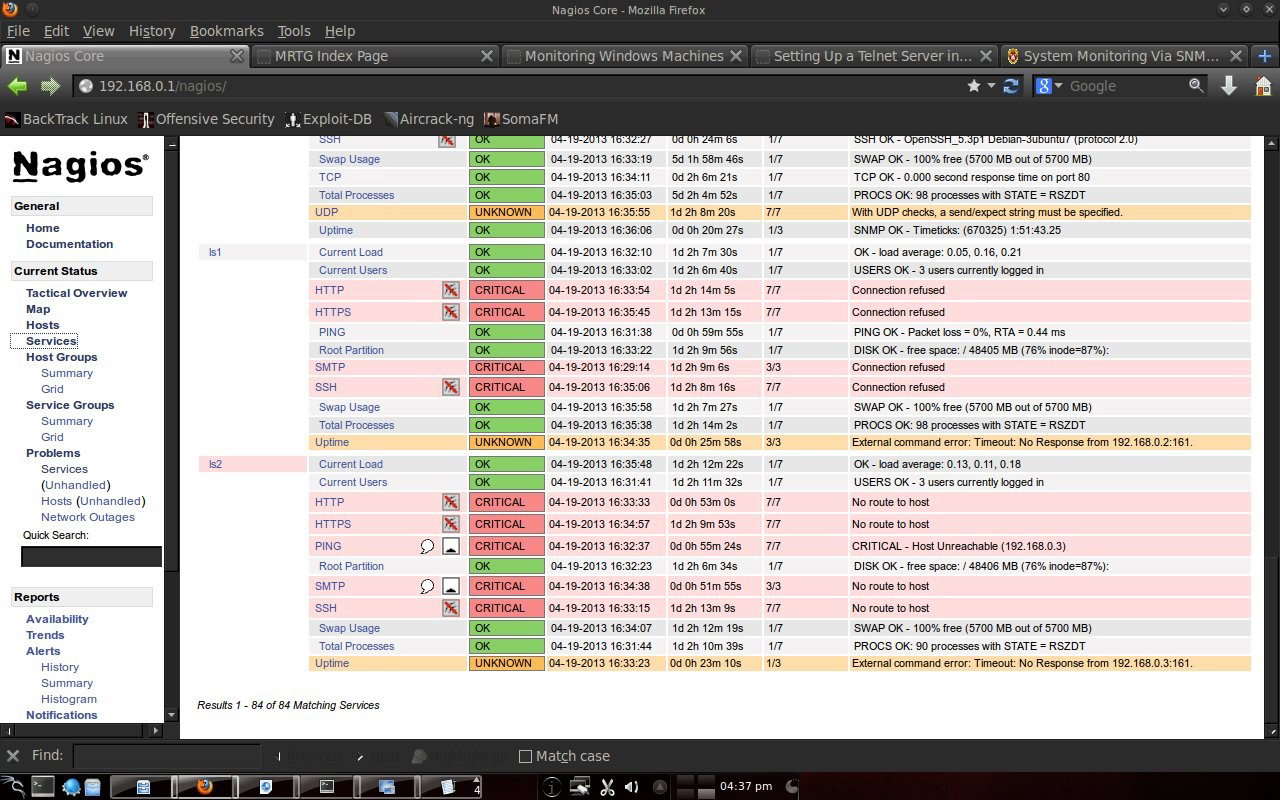Click acknowledged icon on ls2 SMTP row
The width and height of the screenshot is (1280, 800).
451,586
